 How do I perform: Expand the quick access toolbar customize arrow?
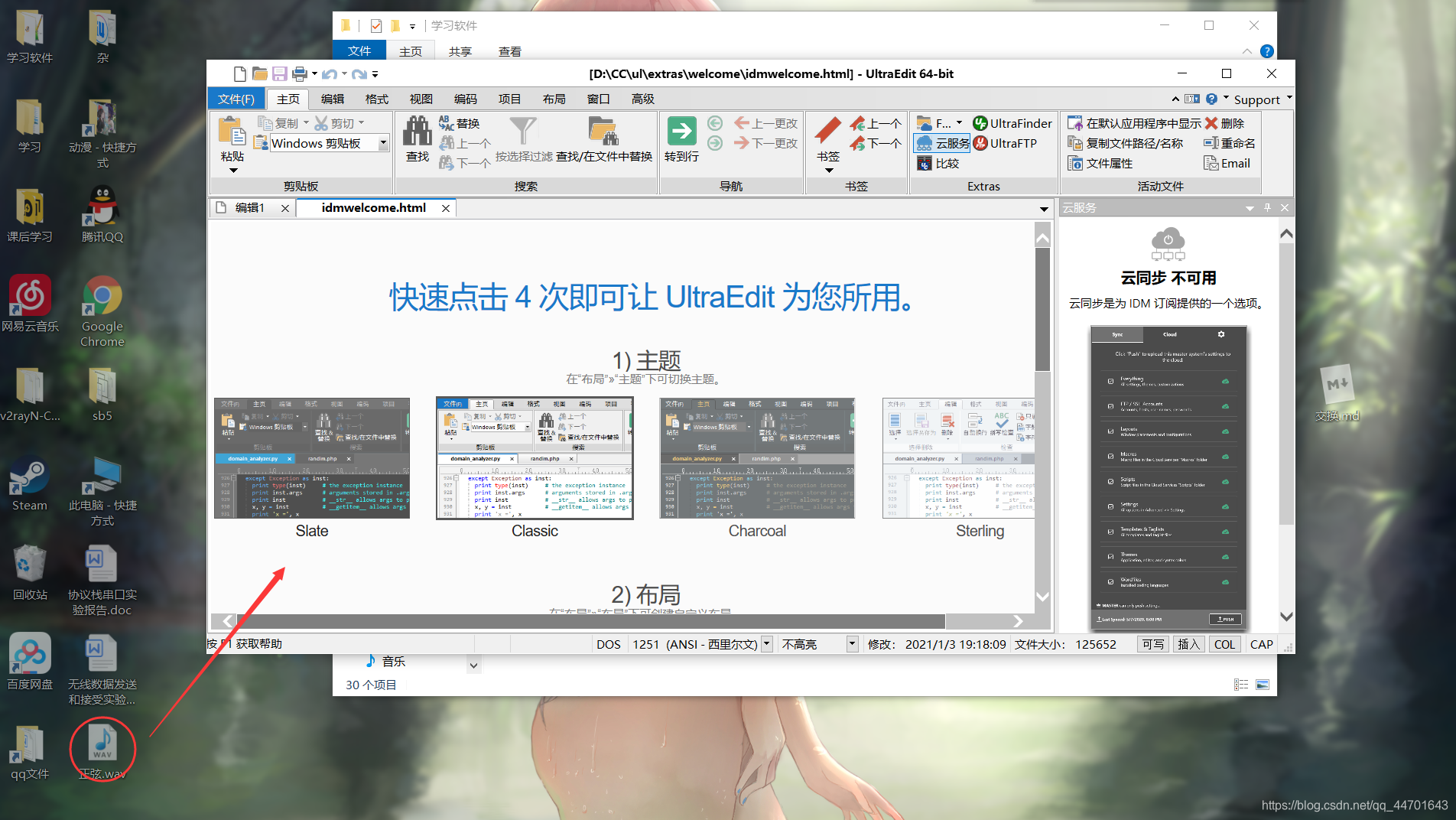click(375, 74)
